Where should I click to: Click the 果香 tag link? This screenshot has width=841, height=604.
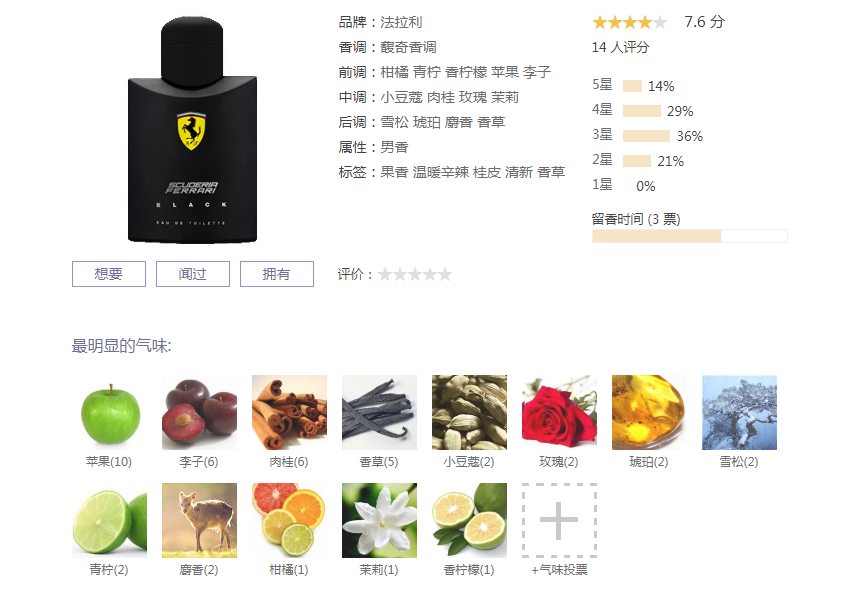(x=394, y=172)
